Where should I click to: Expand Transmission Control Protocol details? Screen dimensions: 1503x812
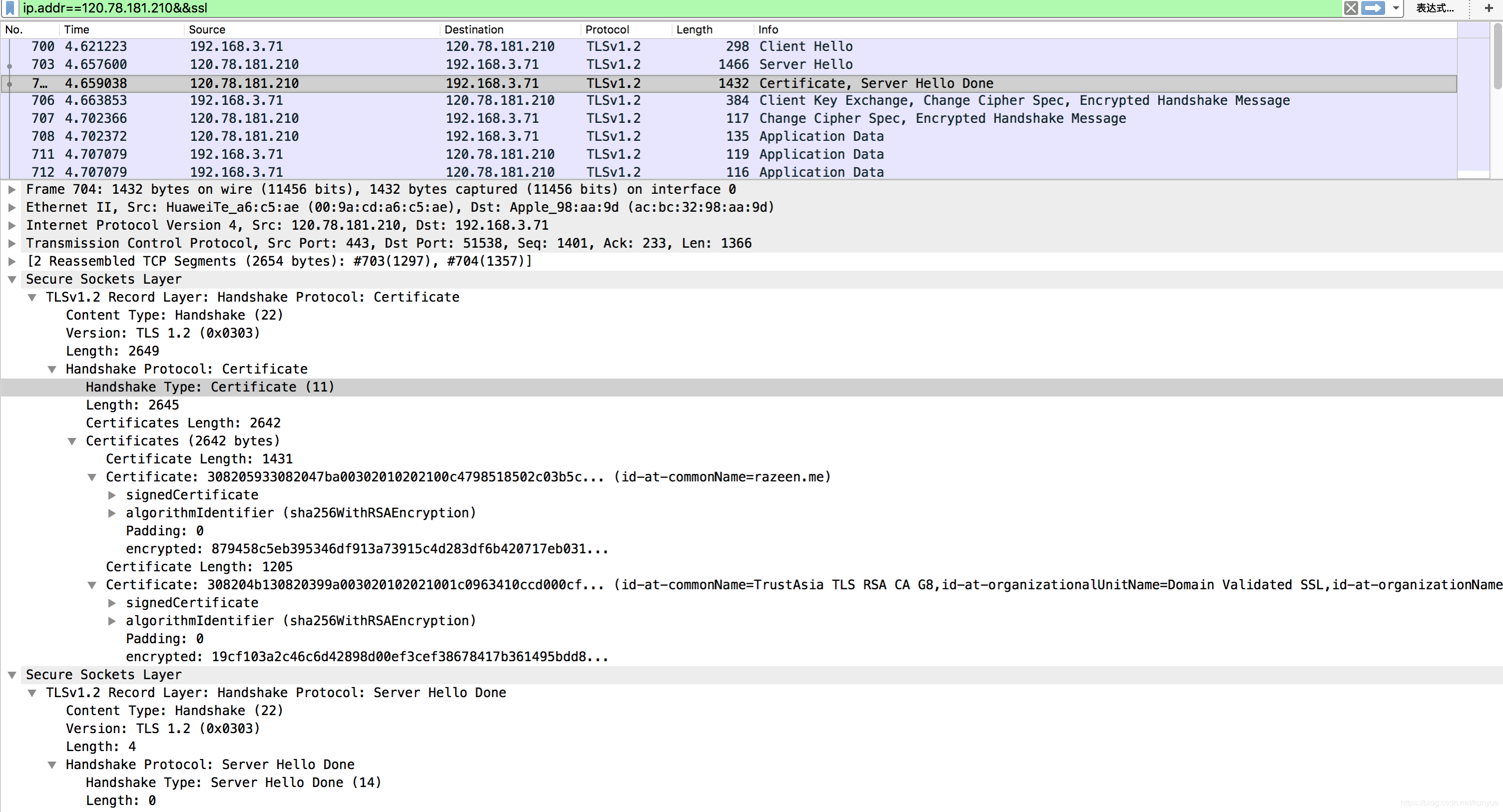coord(11,243)
